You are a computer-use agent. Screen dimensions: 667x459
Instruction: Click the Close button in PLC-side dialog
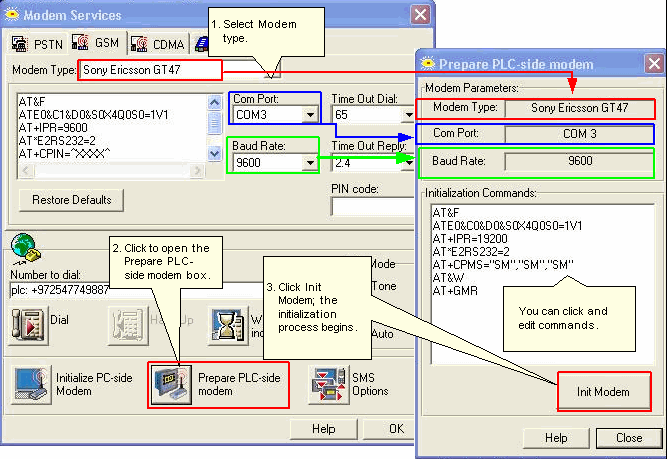629,438
